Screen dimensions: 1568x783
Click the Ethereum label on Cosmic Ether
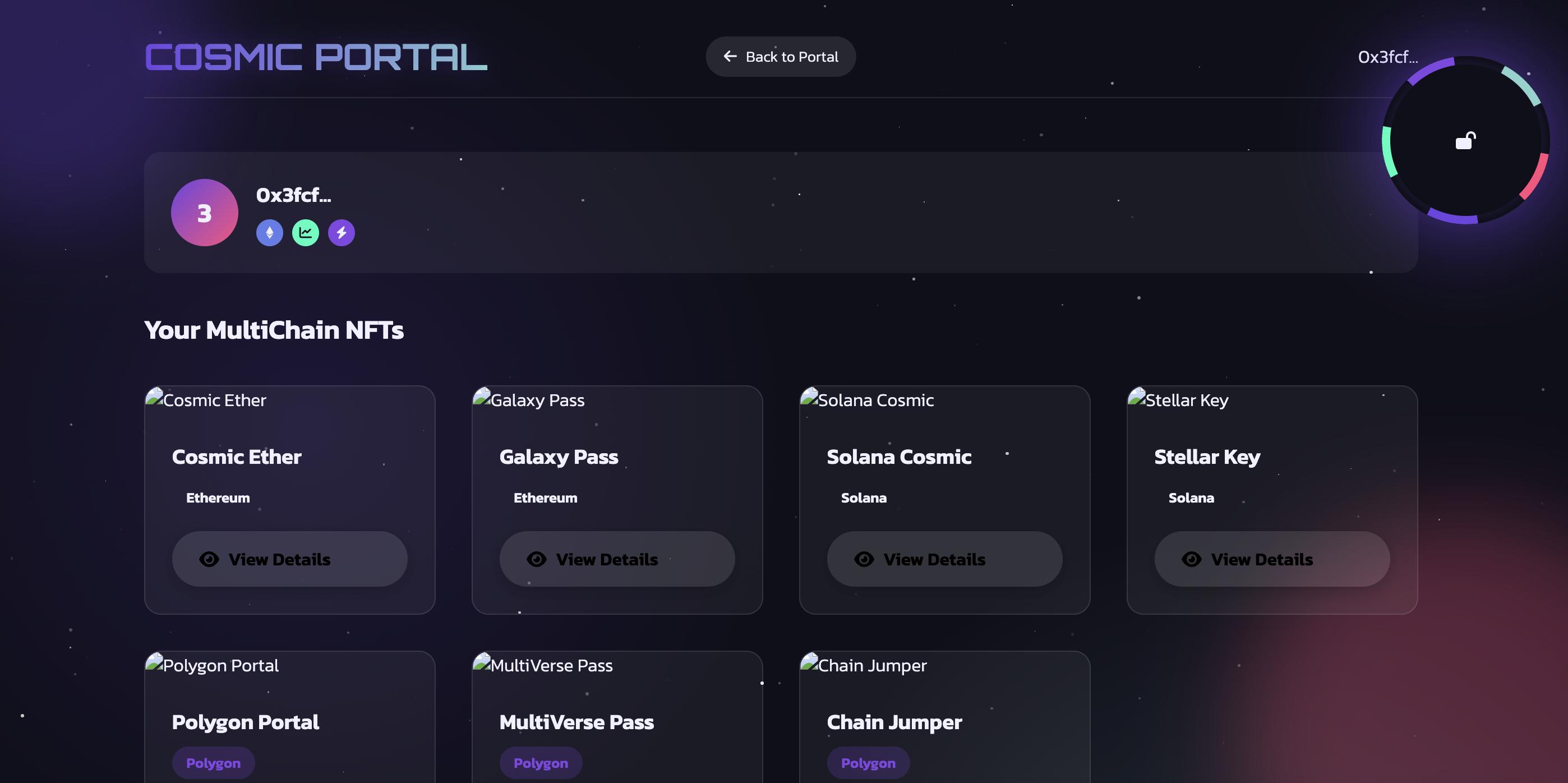217,498
